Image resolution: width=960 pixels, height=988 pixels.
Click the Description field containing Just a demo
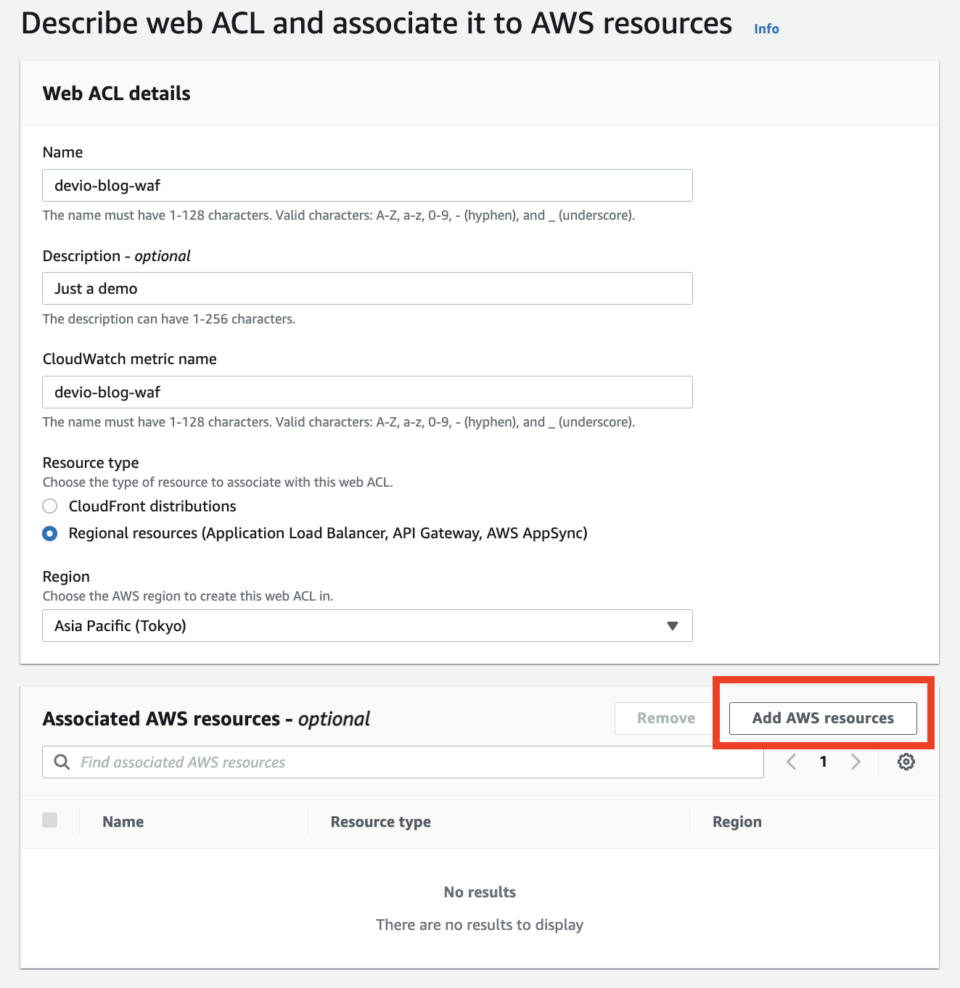click(x=367, y=288)
